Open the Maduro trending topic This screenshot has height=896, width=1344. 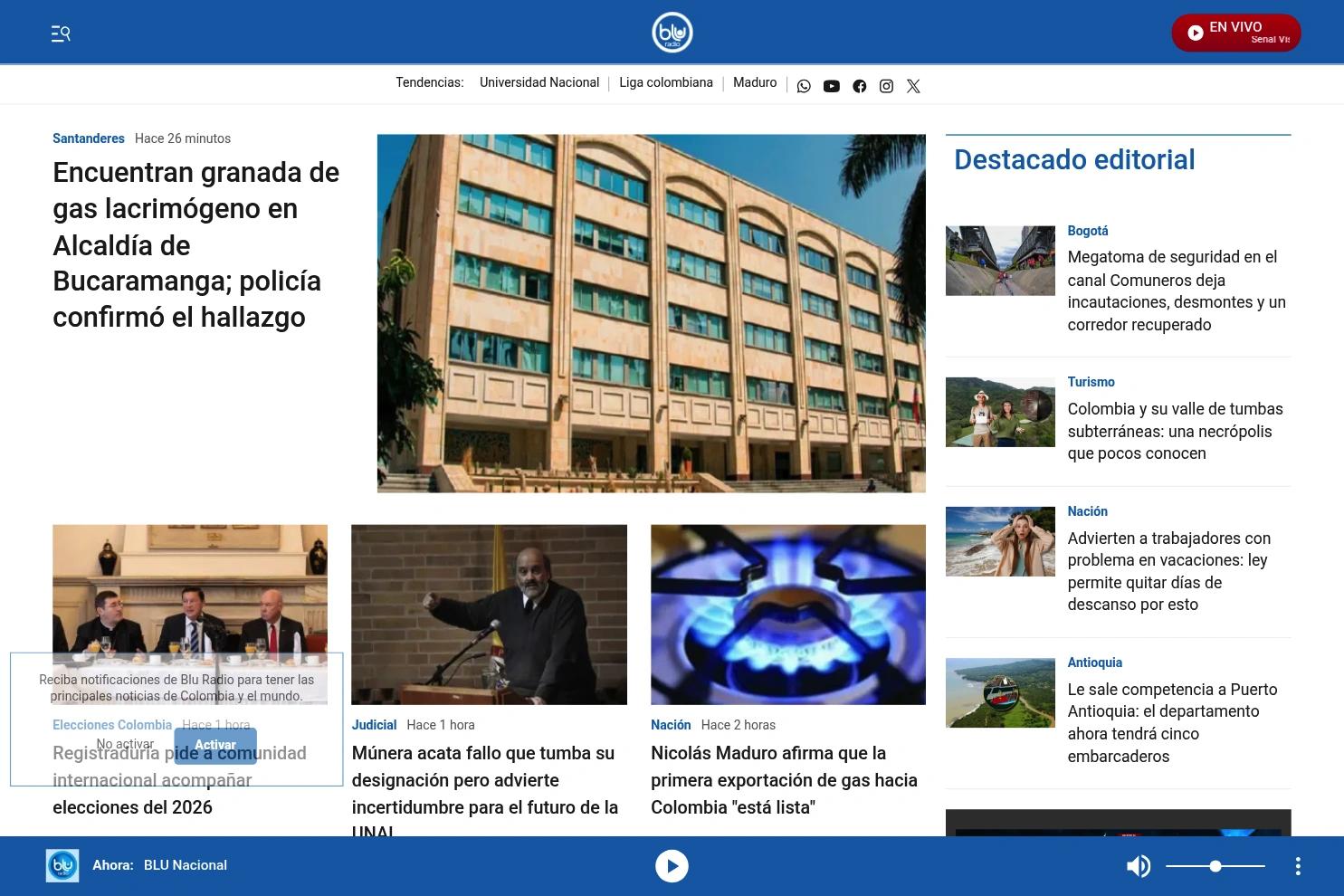pos(755,82)
